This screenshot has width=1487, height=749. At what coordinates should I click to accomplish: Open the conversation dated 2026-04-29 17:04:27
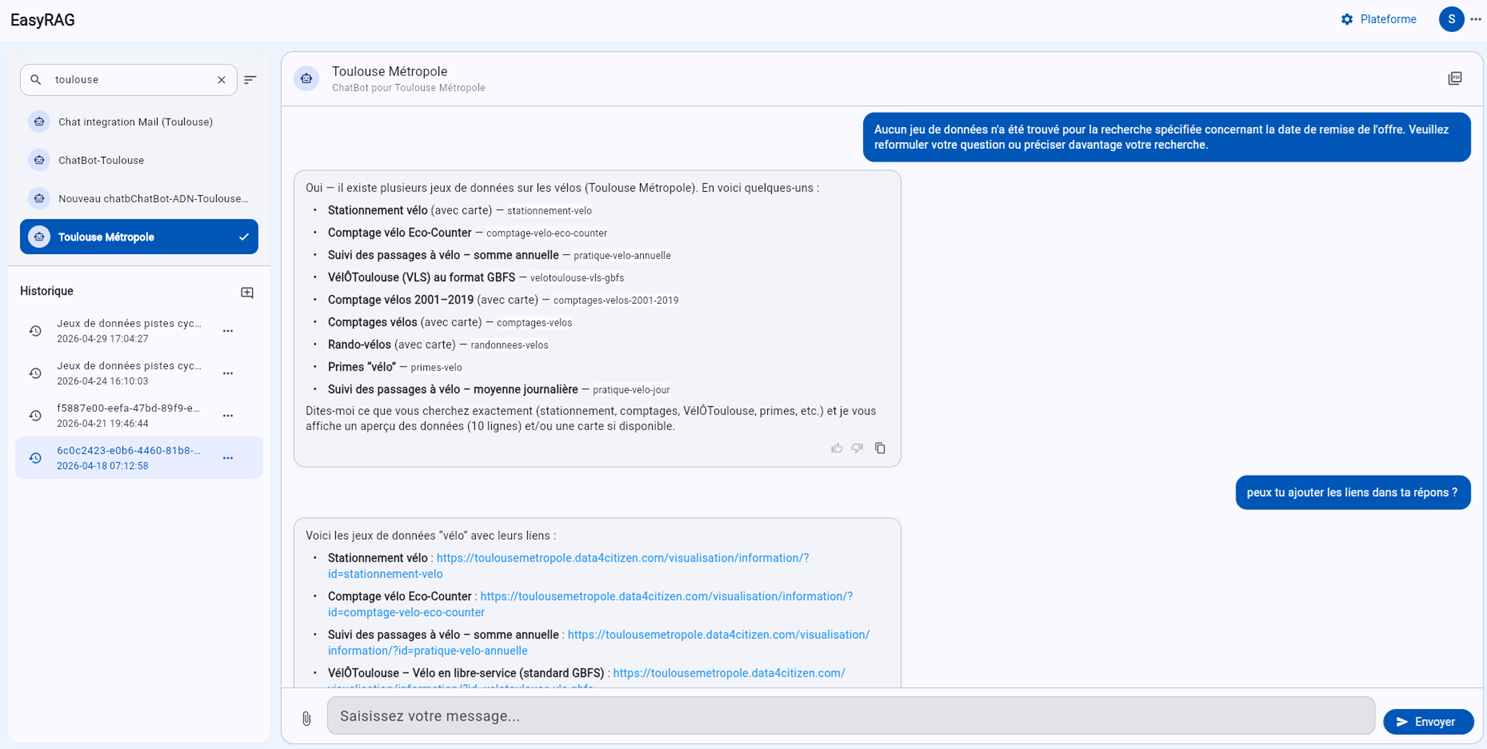point(139,331)
